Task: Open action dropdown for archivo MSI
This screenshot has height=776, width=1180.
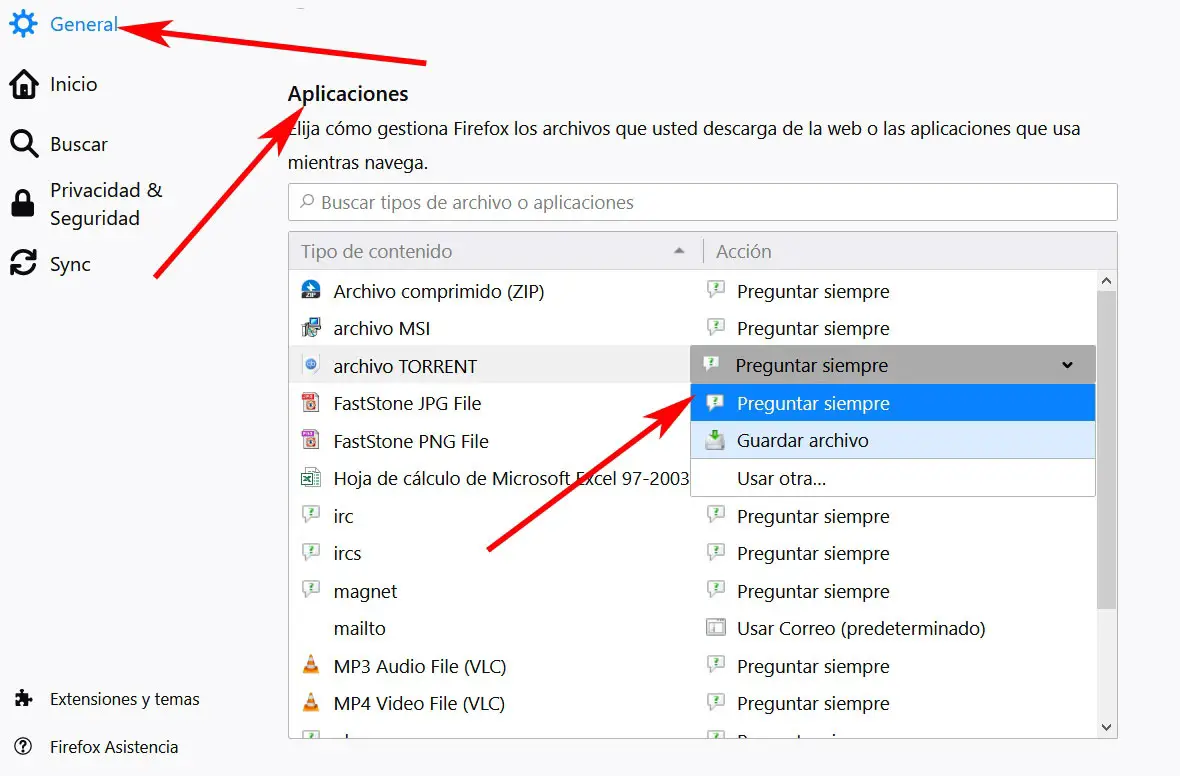Action: pos(893,328)
